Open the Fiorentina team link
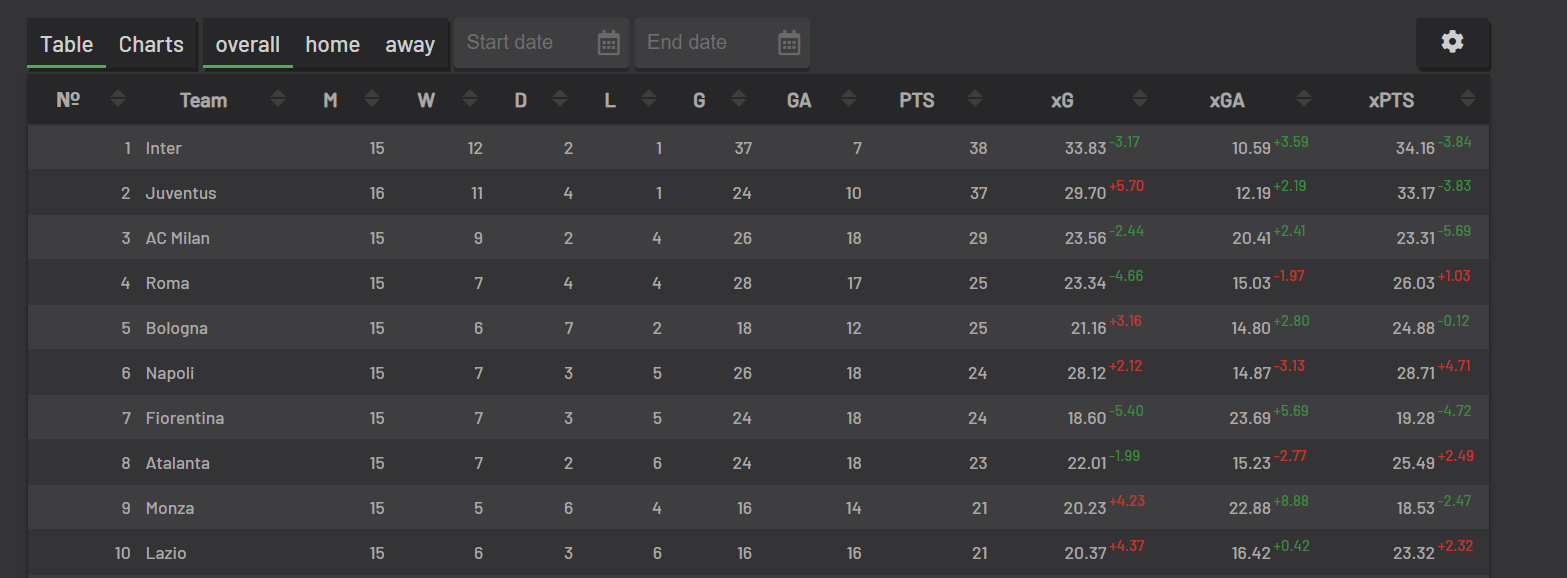 point(185,418)
